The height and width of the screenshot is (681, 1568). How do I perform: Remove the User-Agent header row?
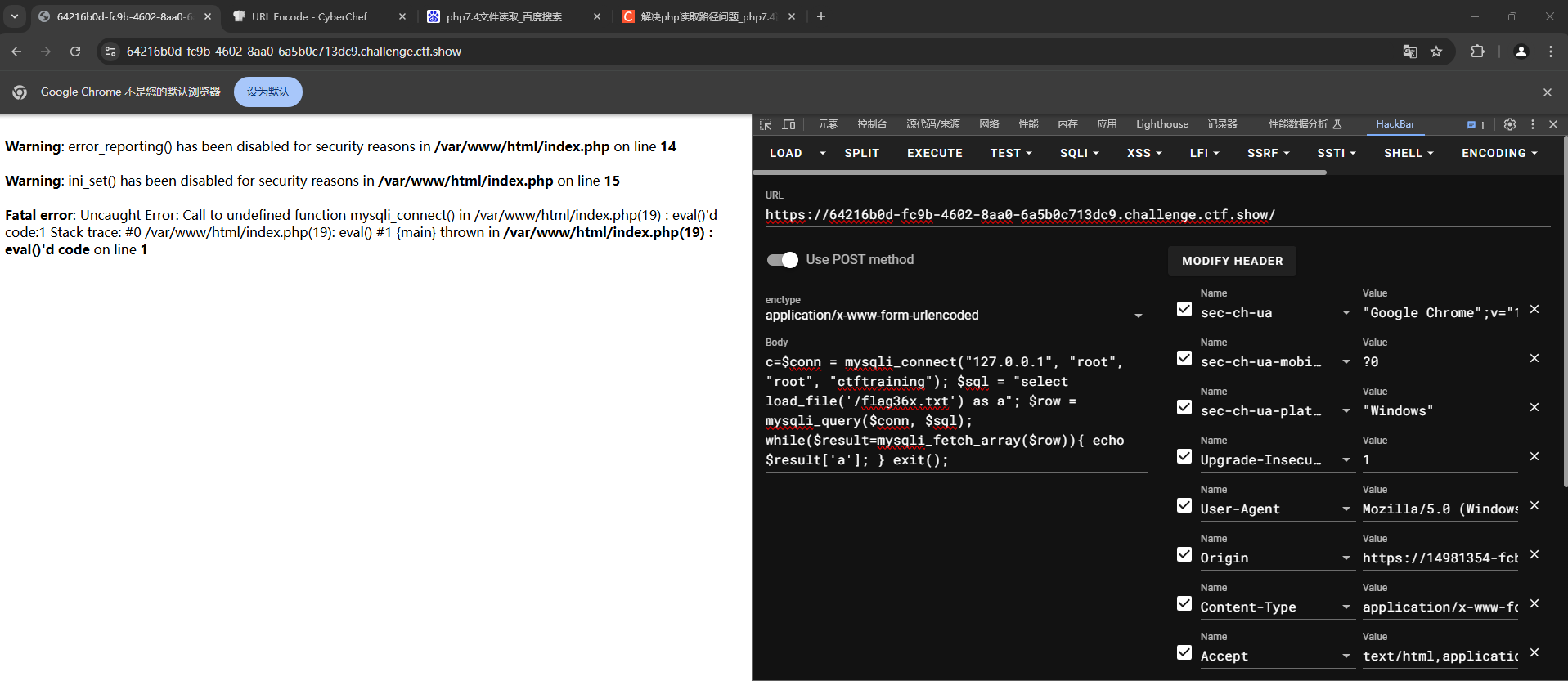pos(1534,505)
